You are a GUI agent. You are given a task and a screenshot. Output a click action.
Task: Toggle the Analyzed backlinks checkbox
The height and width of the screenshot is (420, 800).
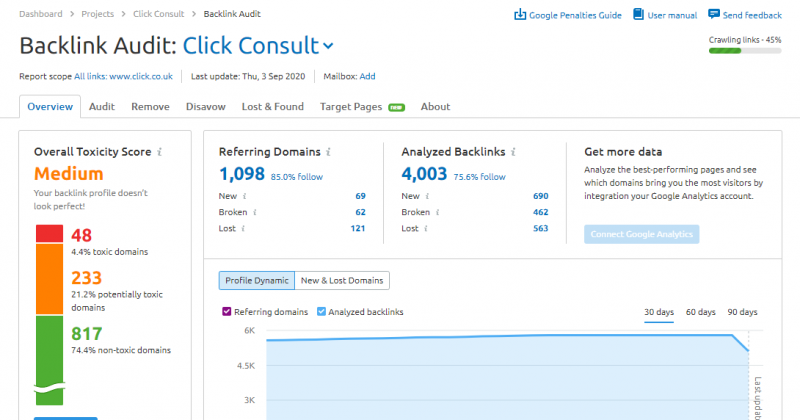click(x=321, y=311)
